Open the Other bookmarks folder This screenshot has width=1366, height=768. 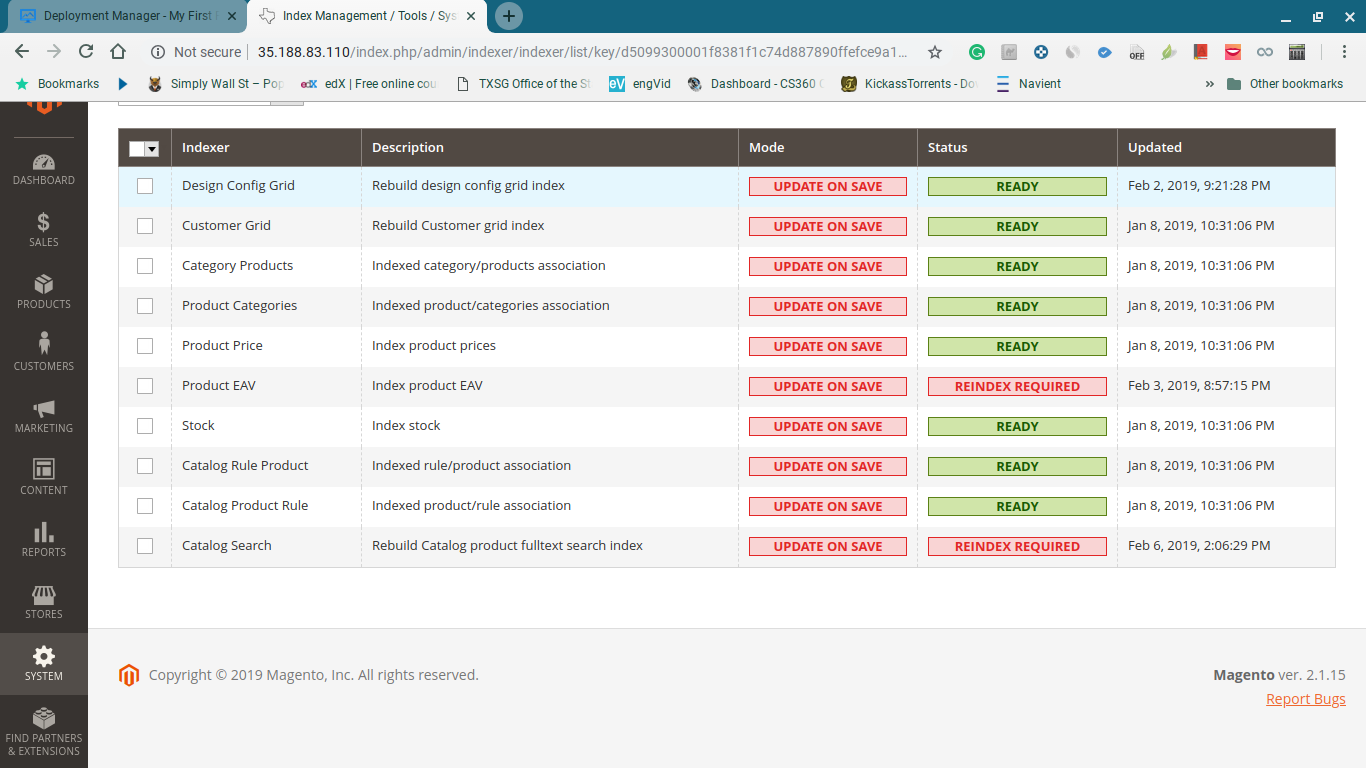click(x=1288, y=84)
